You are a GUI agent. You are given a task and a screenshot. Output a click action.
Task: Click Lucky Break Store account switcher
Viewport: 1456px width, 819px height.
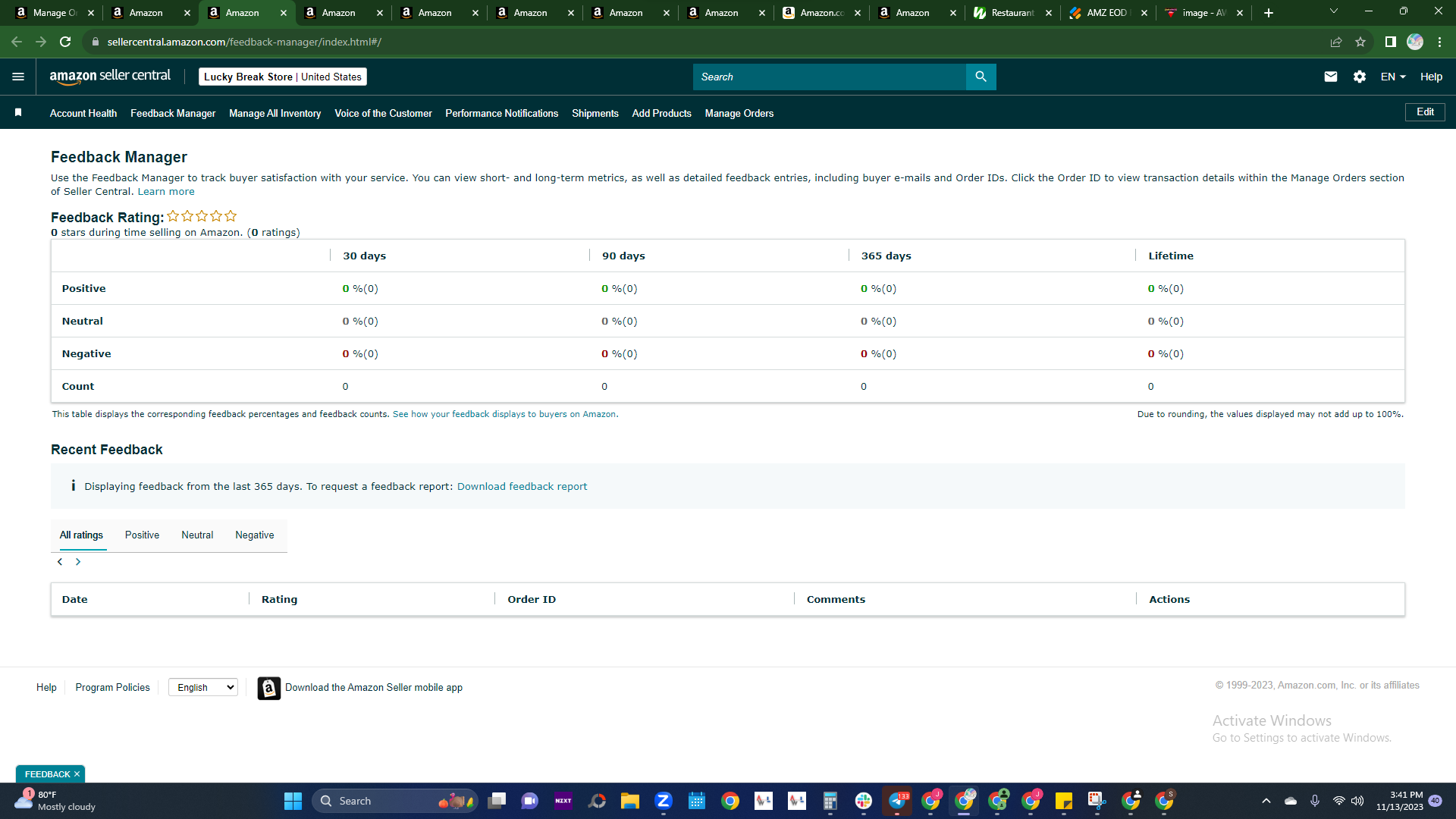tap(283, 77)
